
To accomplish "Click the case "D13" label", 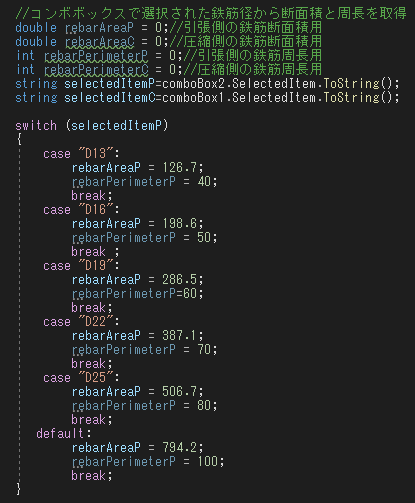I will pos(81,154).
